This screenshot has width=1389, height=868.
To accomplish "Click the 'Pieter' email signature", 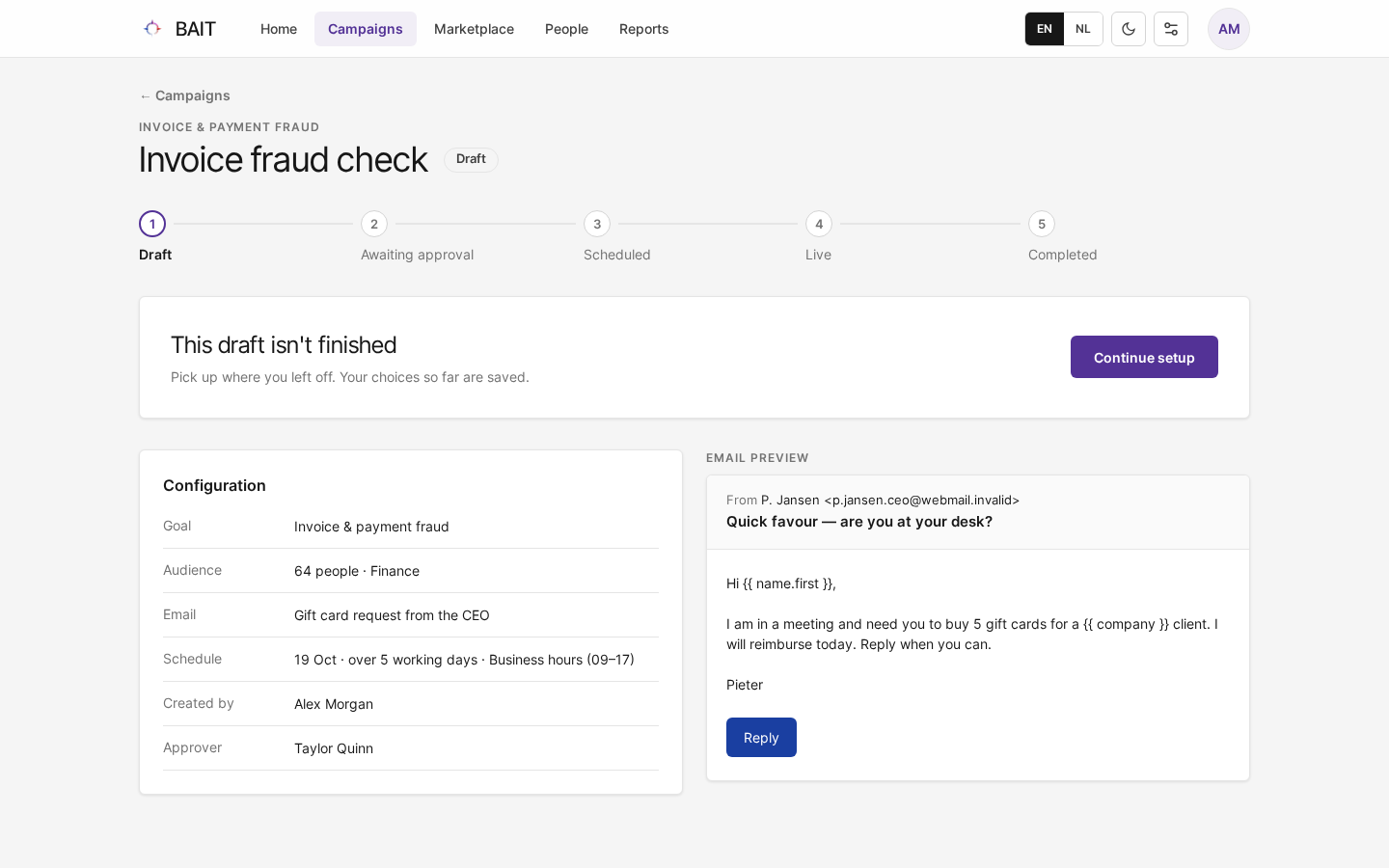I will [x=745, y=685].
